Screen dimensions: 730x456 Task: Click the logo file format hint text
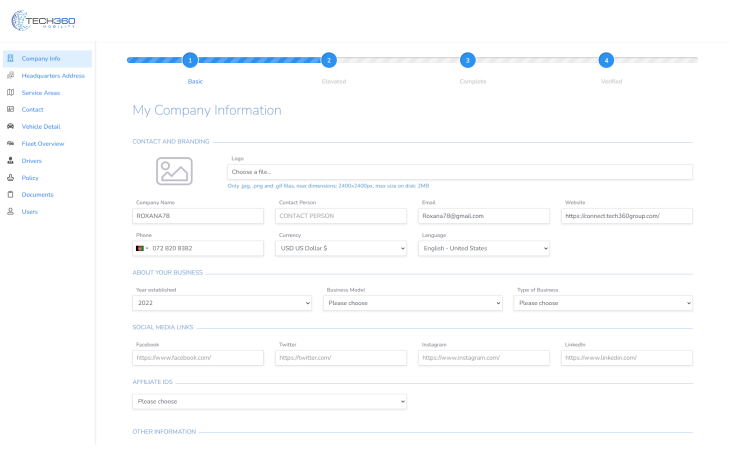click(328, 186)
